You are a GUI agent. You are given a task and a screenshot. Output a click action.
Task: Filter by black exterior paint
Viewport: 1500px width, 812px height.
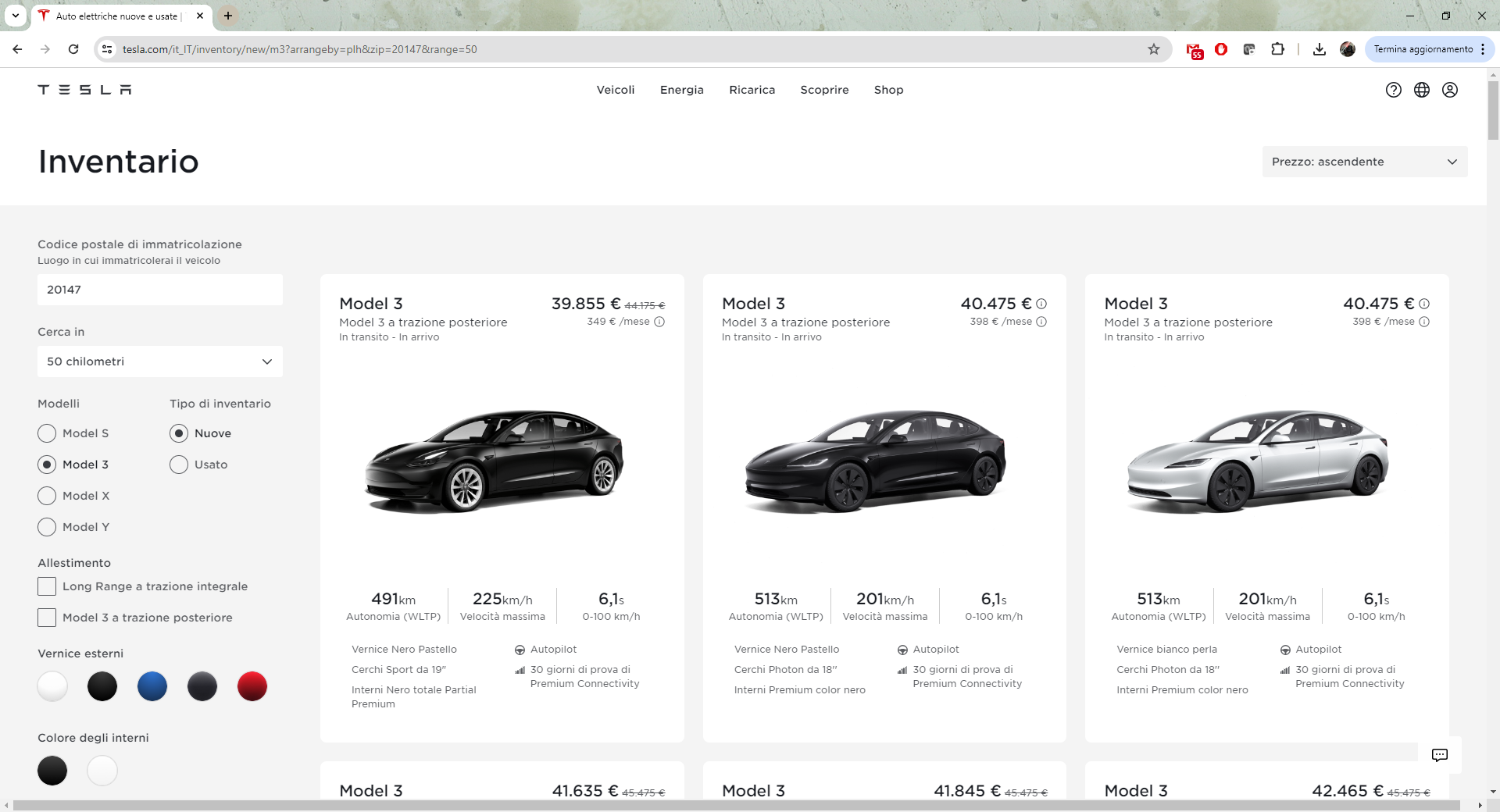pos(102,686)
